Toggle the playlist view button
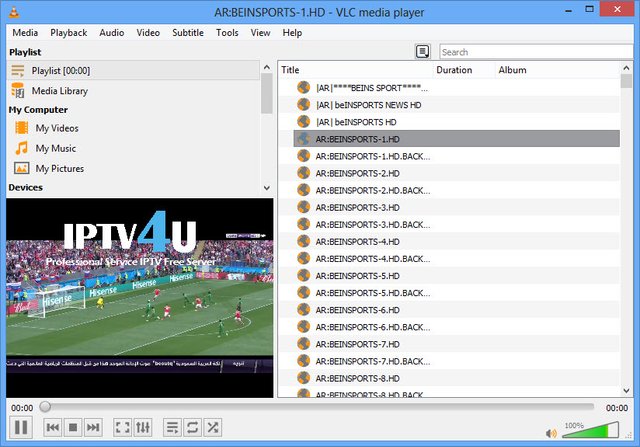Image resolution: width=640 pixels, height=447 pixels. [172, 427]
